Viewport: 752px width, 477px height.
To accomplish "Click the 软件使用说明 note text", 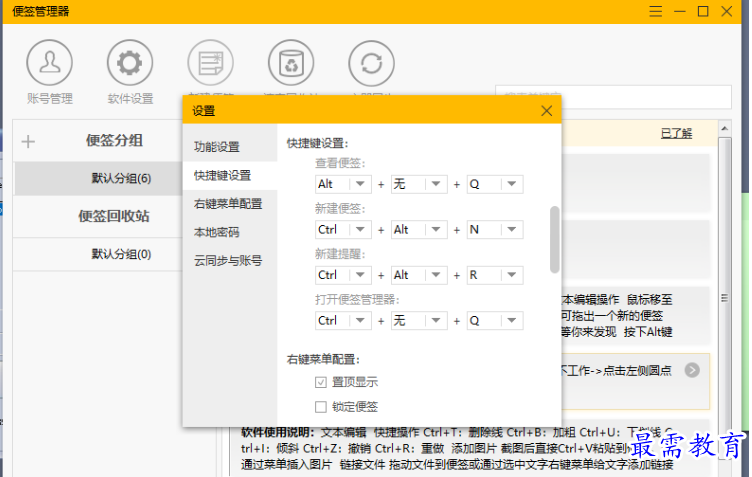I will pos(459,448).
